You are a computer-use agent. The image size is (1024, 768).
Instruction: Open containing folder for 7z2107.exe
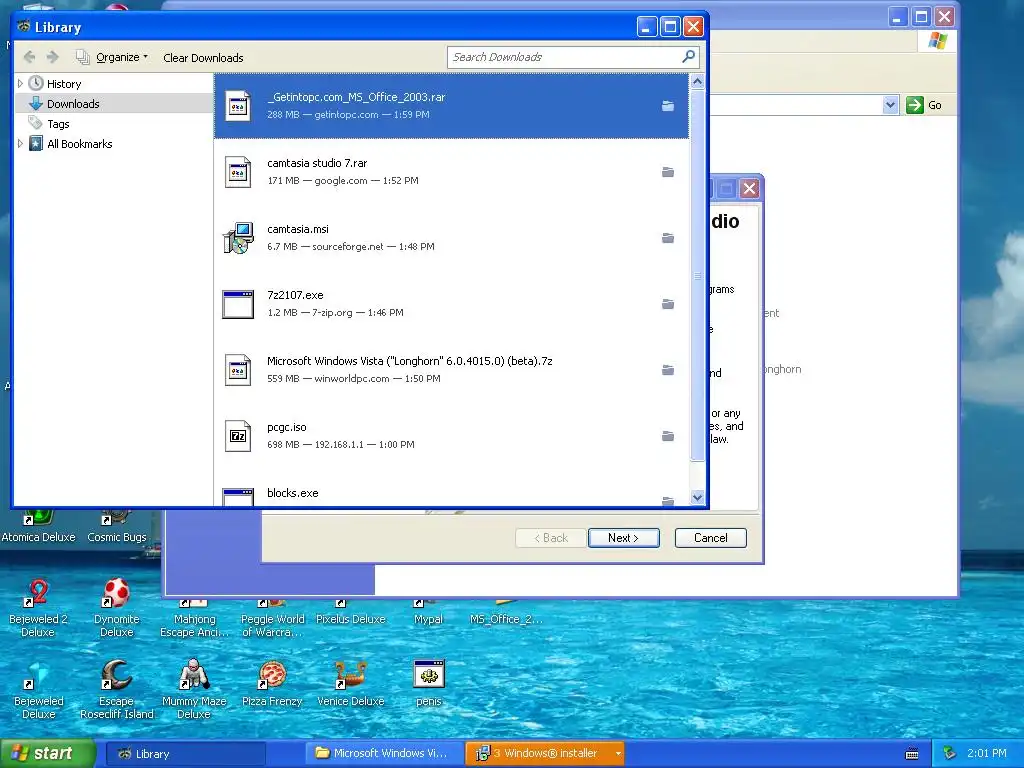[667, 304]
